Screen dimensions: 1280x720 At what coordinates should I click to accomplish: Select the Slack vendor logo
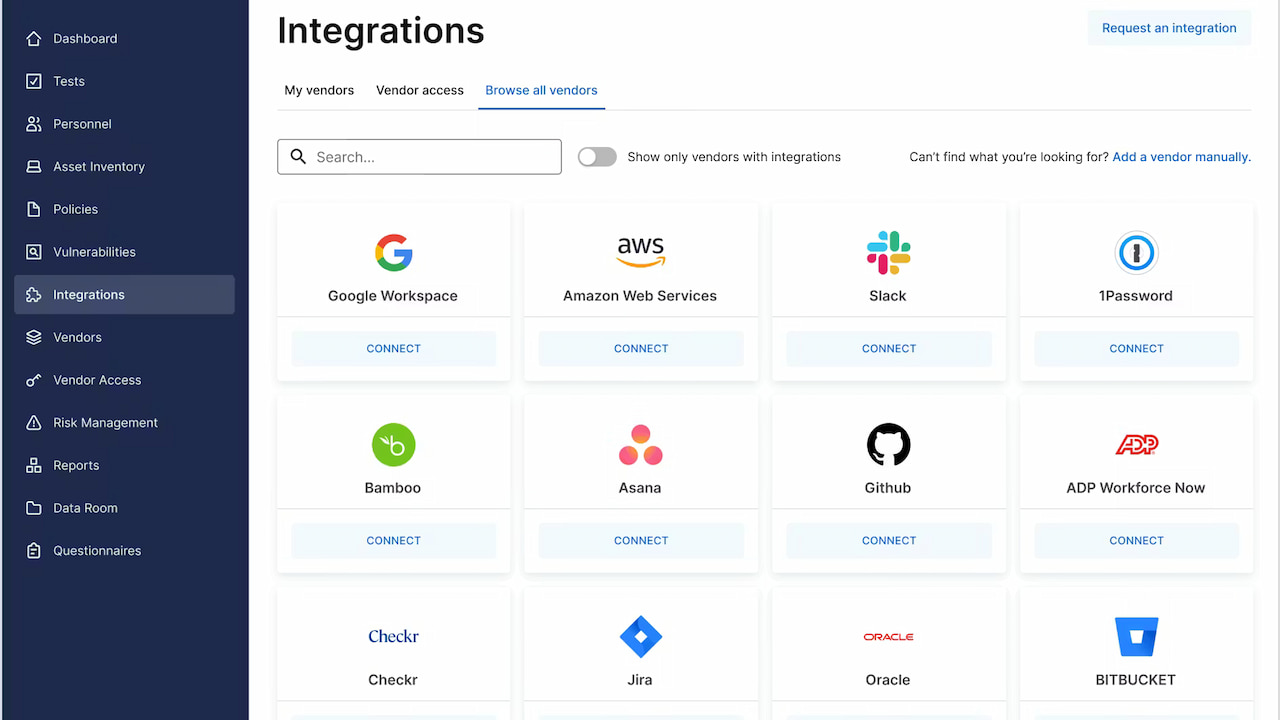pyautogui.click(x=887, y=252)
